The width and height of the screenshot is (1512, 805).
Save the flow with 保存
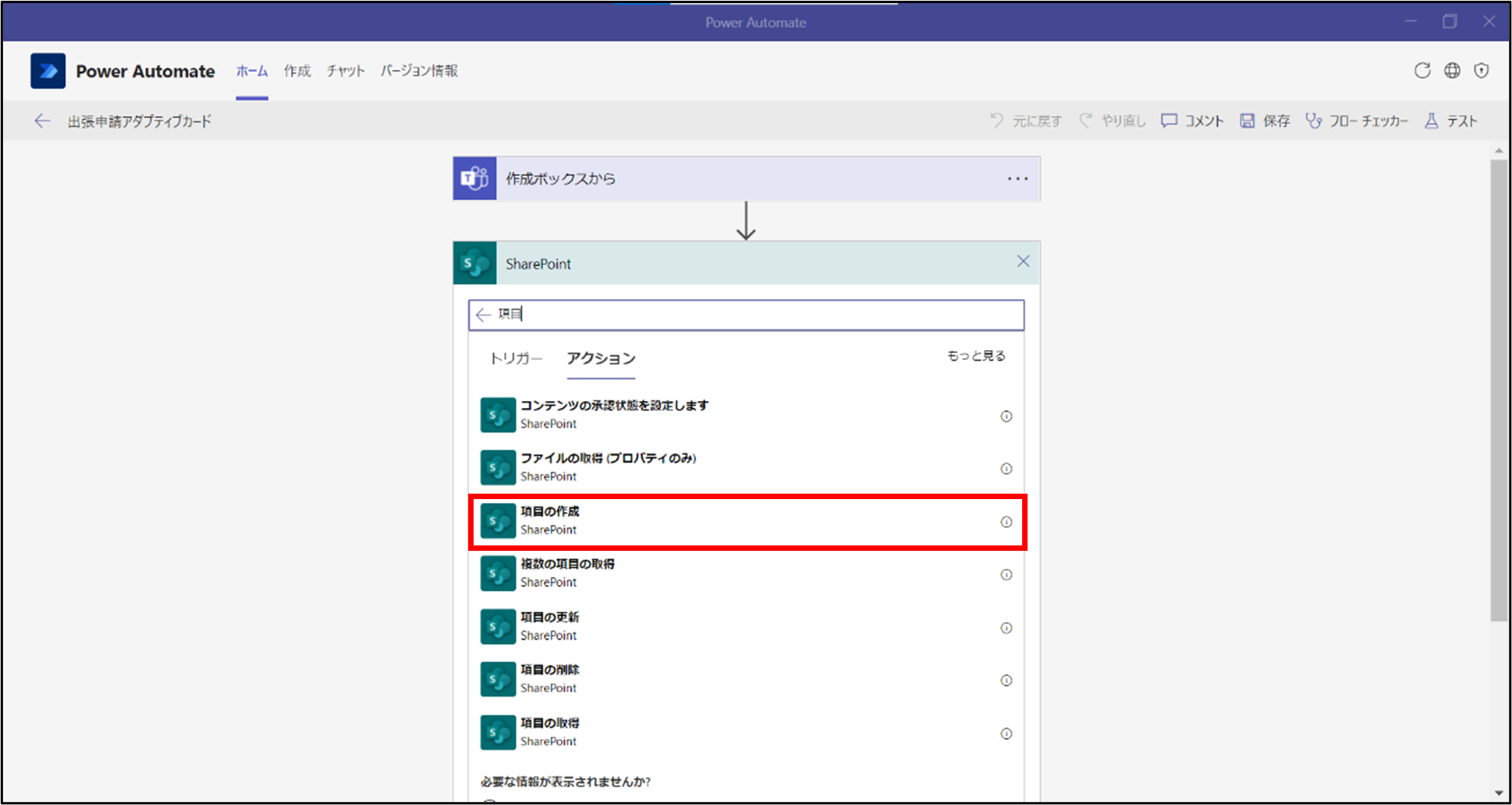tap(1265, 121)
